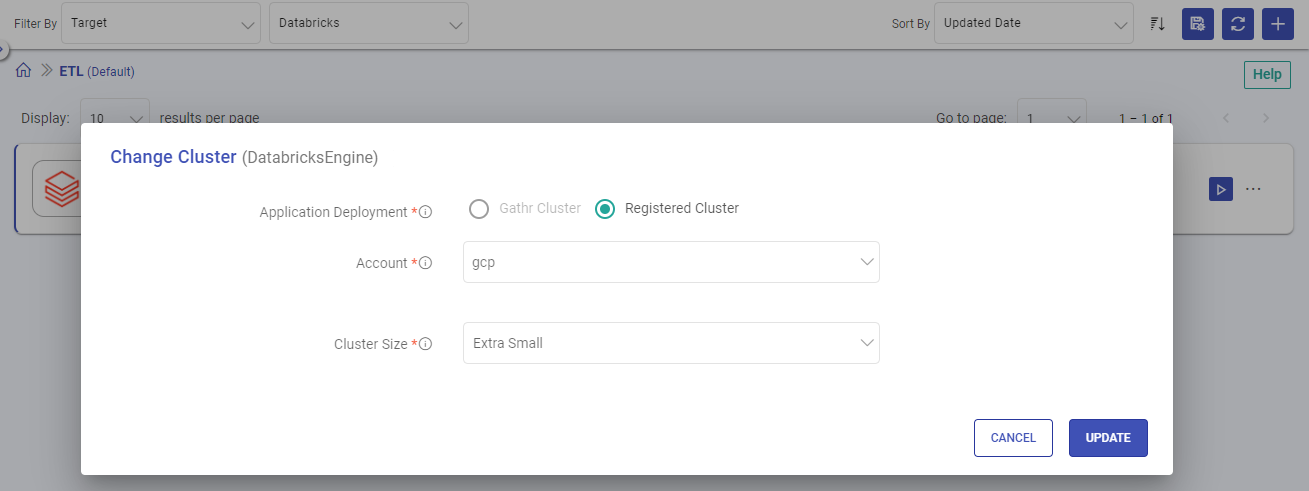This screenshot has height=491, width=1309.
Task: Show info tooltip for Account
Action: [425, 263]
